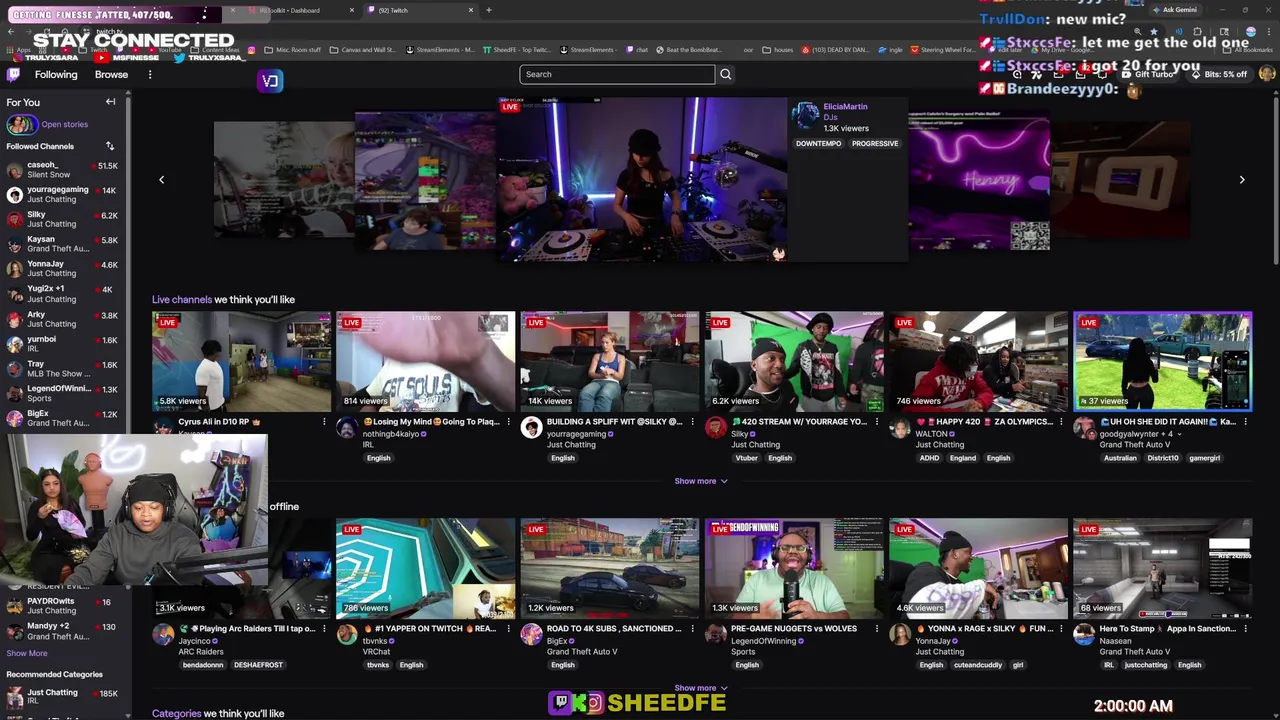Open tbvnks VRChat stream thumbnail
Image resolution: width=1280 pixels, height=720 pixels.
[x=425, y=568]
